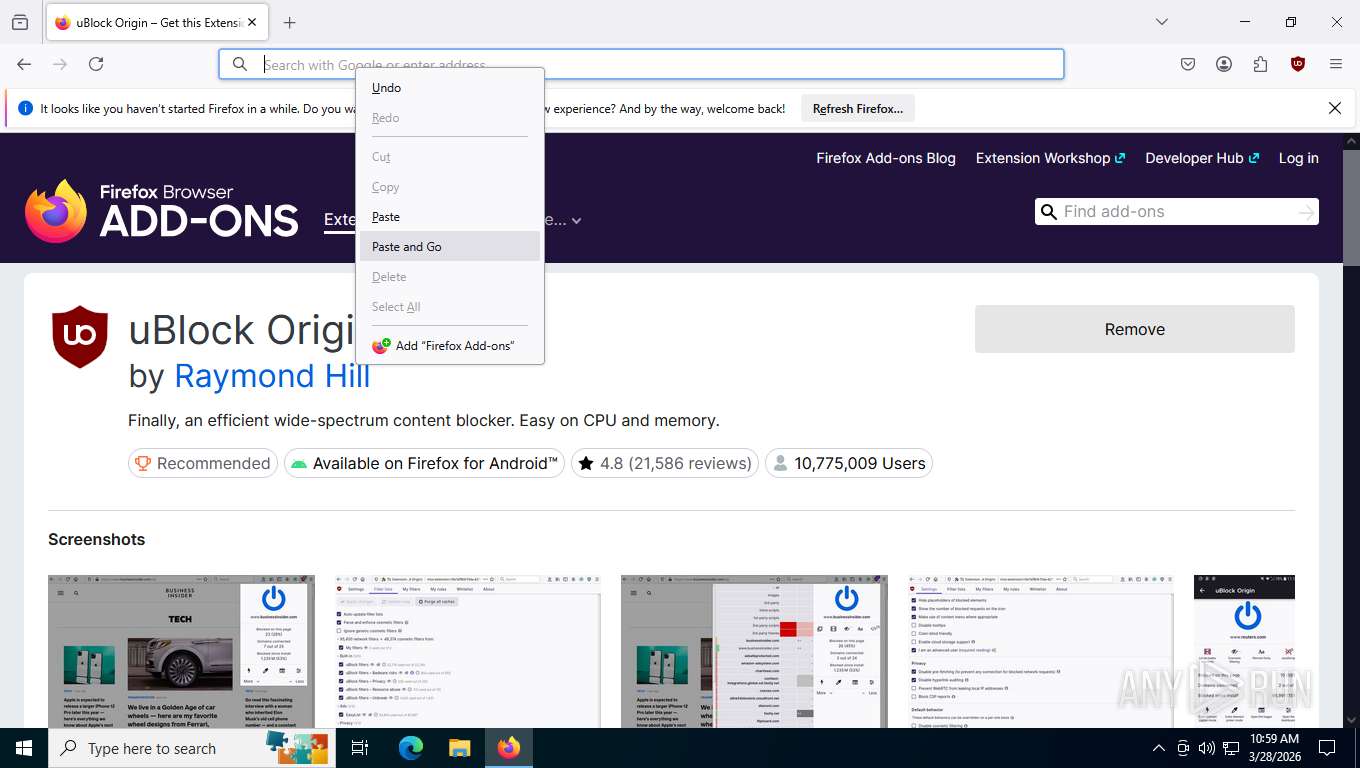Click the uBlock Origin shield logo

click(80, 336)
